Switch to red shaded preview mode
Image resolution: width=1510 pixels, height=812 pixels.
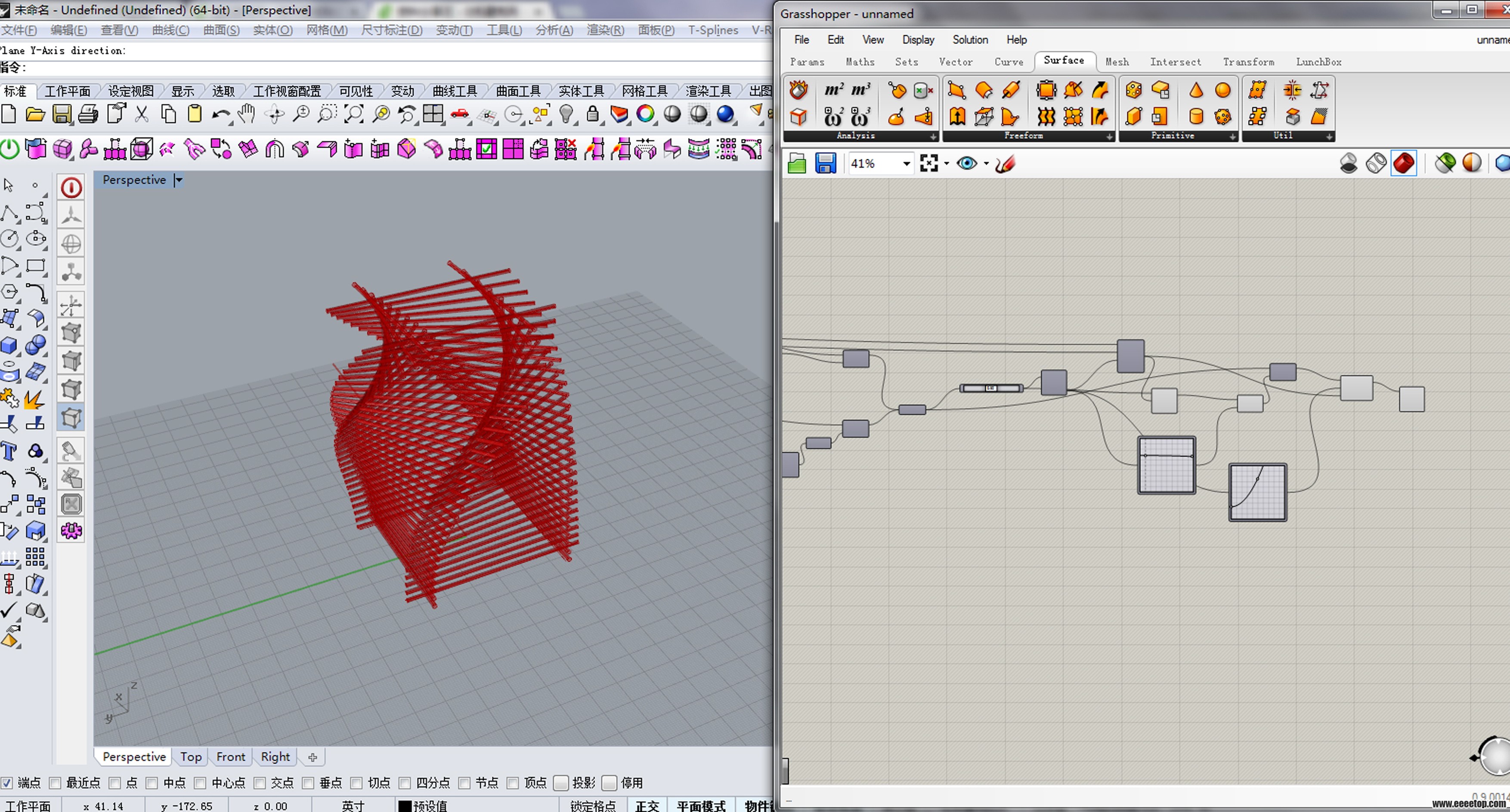pyautogui.click(x=1403, y=164)
